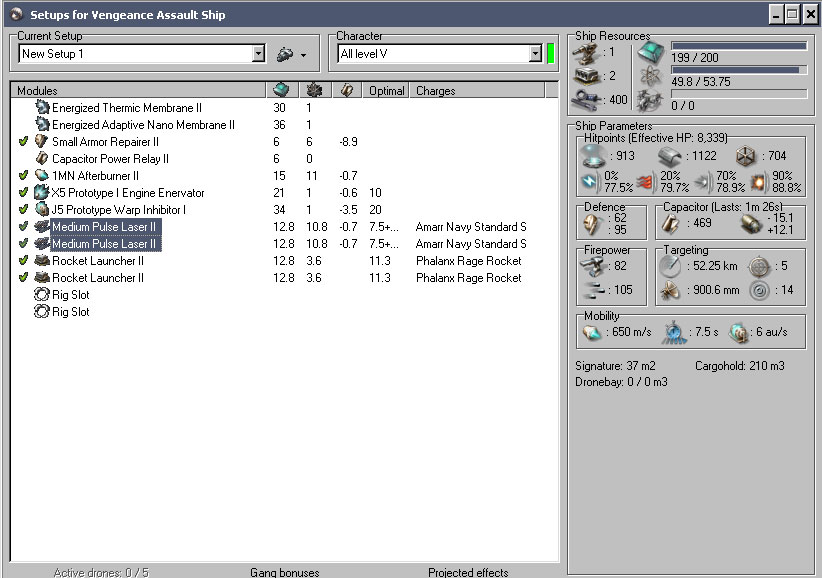Click the EM resistance icon
The height and width of the screenshot is (578, 822).
pyautogui.click(x=590, y=181)
